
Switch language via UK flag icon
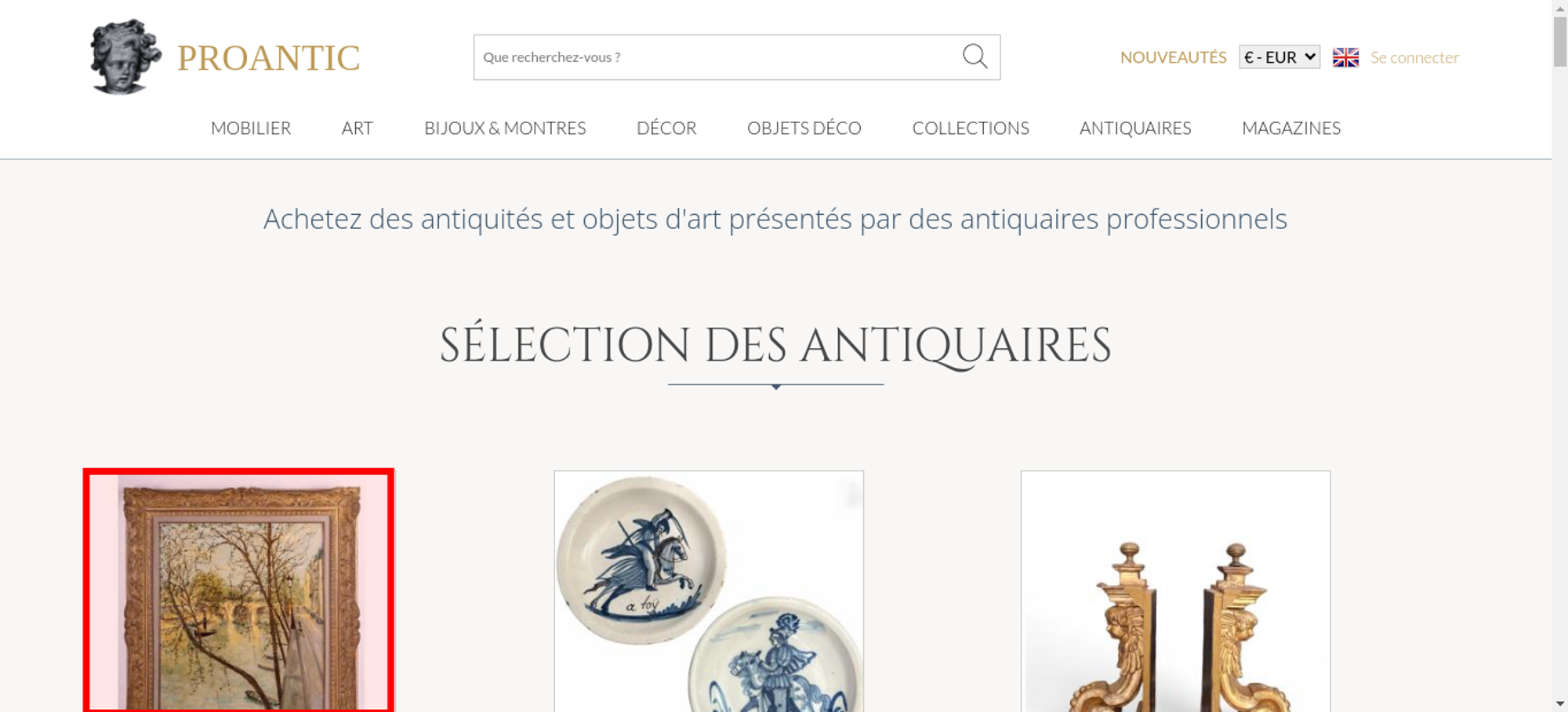[1345, 57]
